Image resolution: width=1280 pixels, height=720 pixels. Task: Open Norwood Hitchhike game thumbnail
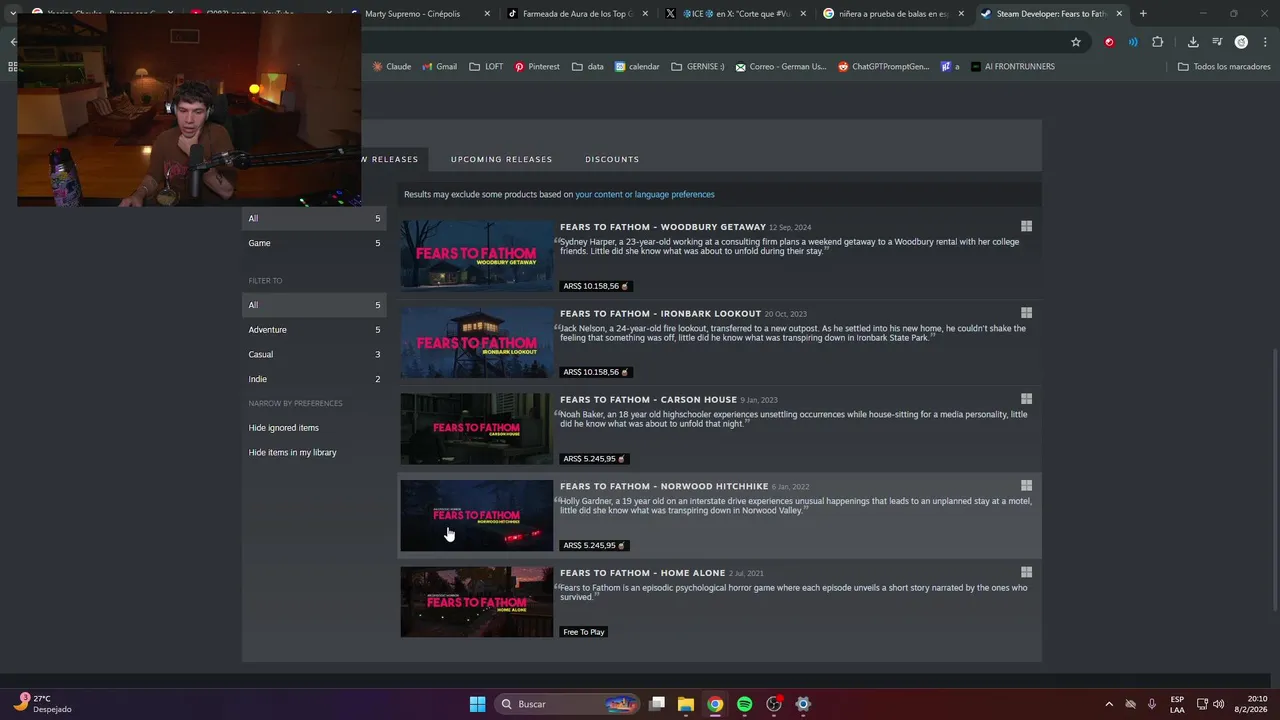[476, 515]
